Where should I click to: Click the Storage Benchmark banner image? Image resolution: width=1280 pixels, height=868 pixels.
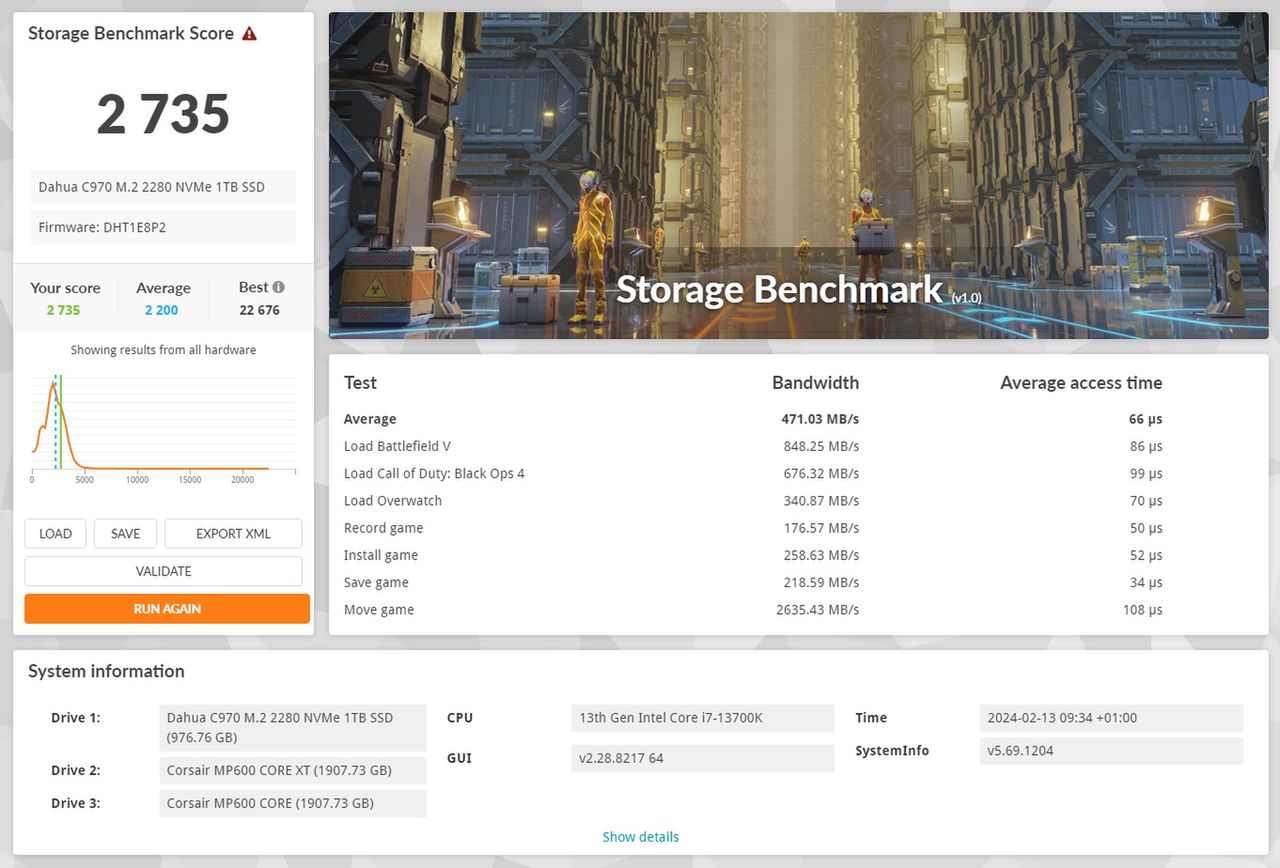tap(798, 176)
